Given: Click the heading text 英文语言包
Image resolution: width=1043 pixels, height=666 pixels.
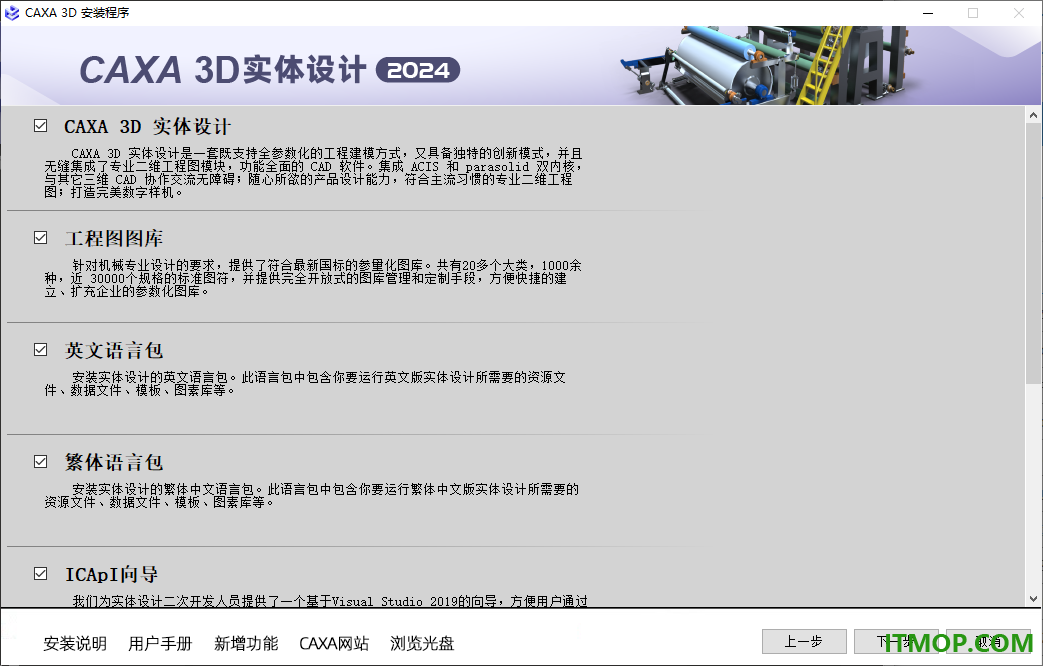Looking at the screenshot, I should coord(114,350).
